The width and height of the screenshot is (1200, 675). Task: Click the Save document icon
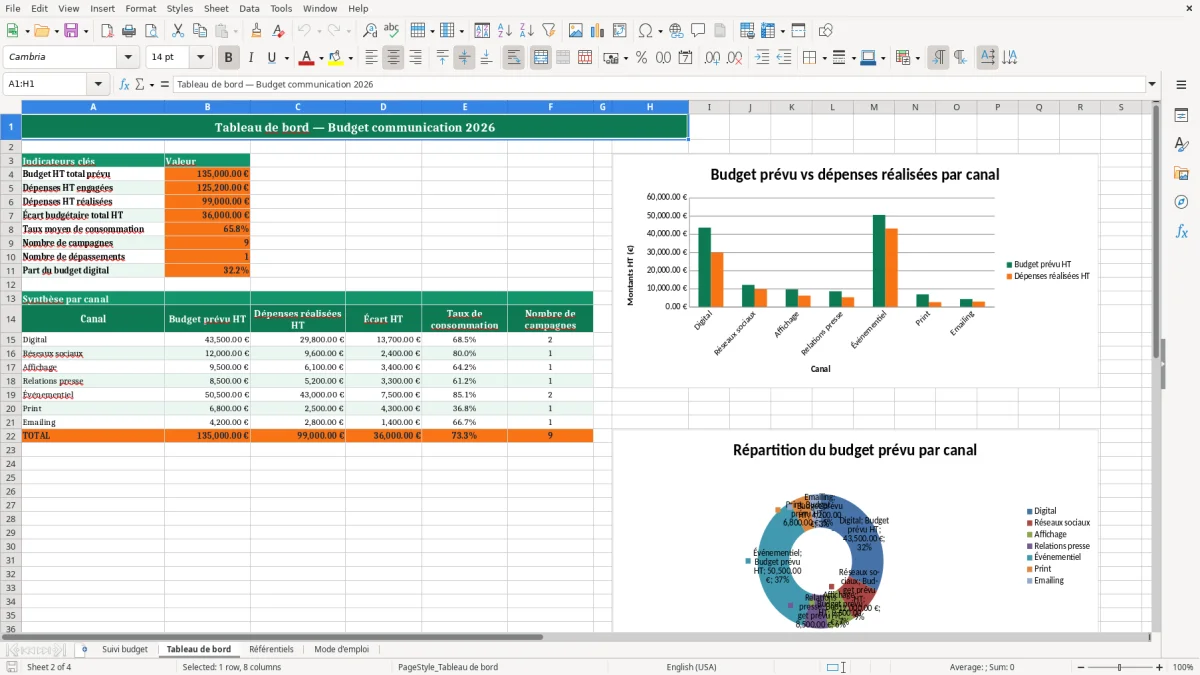[x=71, y=31]
